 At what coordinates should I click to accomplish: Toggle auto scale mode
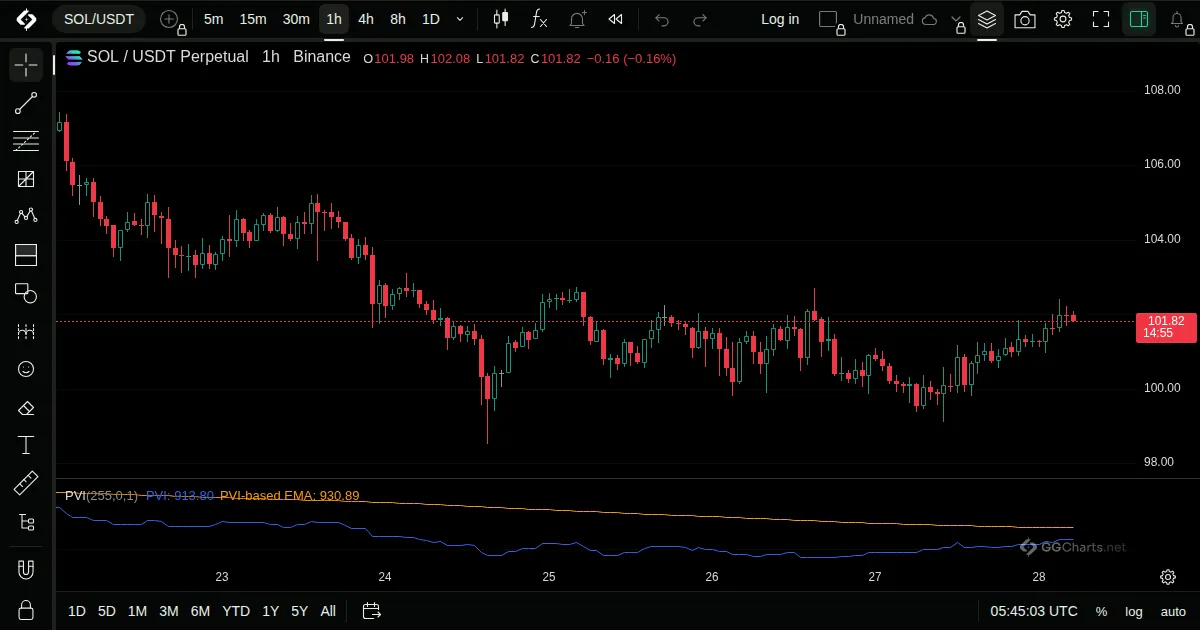tap(1173, 611)
